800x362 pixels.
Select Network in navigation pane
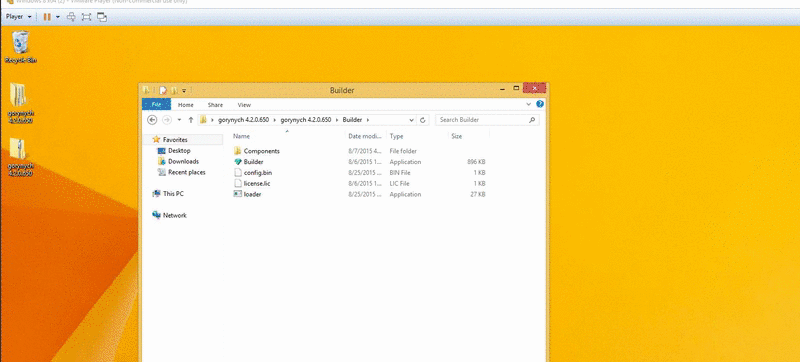[x=174, y=215]
